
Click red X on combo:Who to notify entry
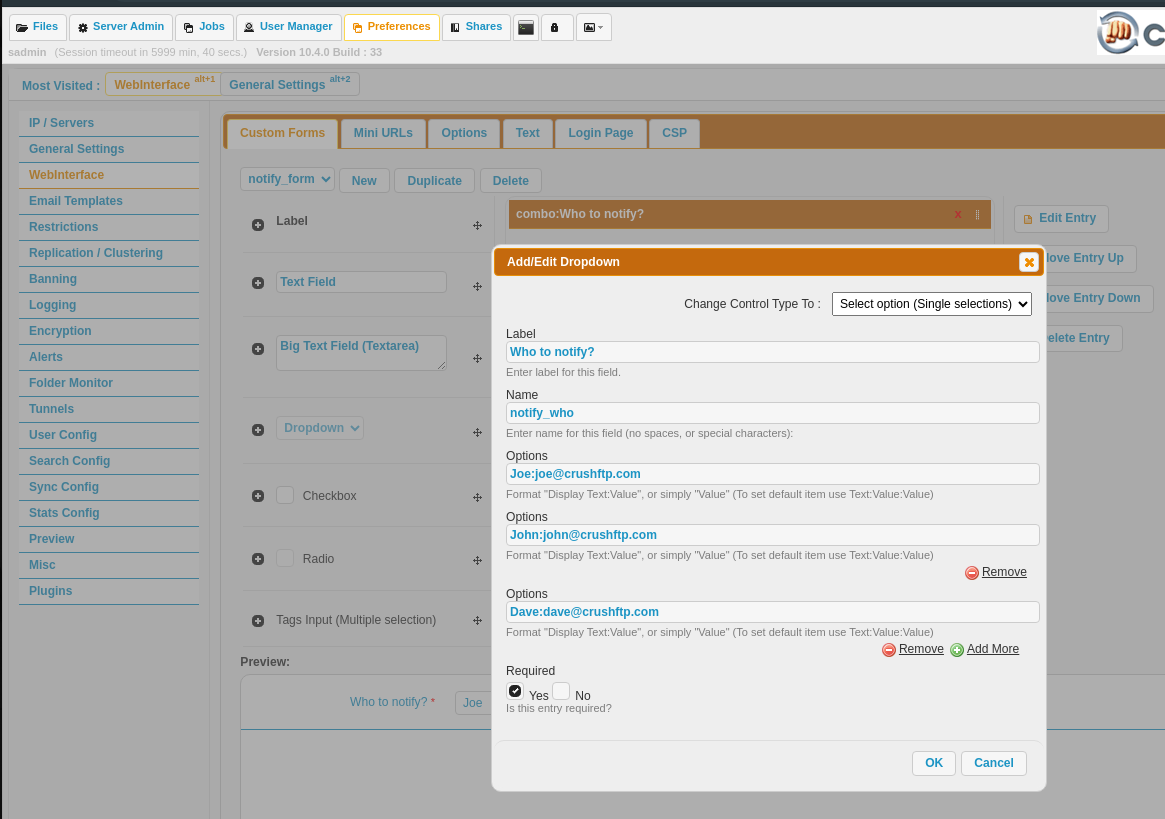pyautogui.click(x=958, y=214)
